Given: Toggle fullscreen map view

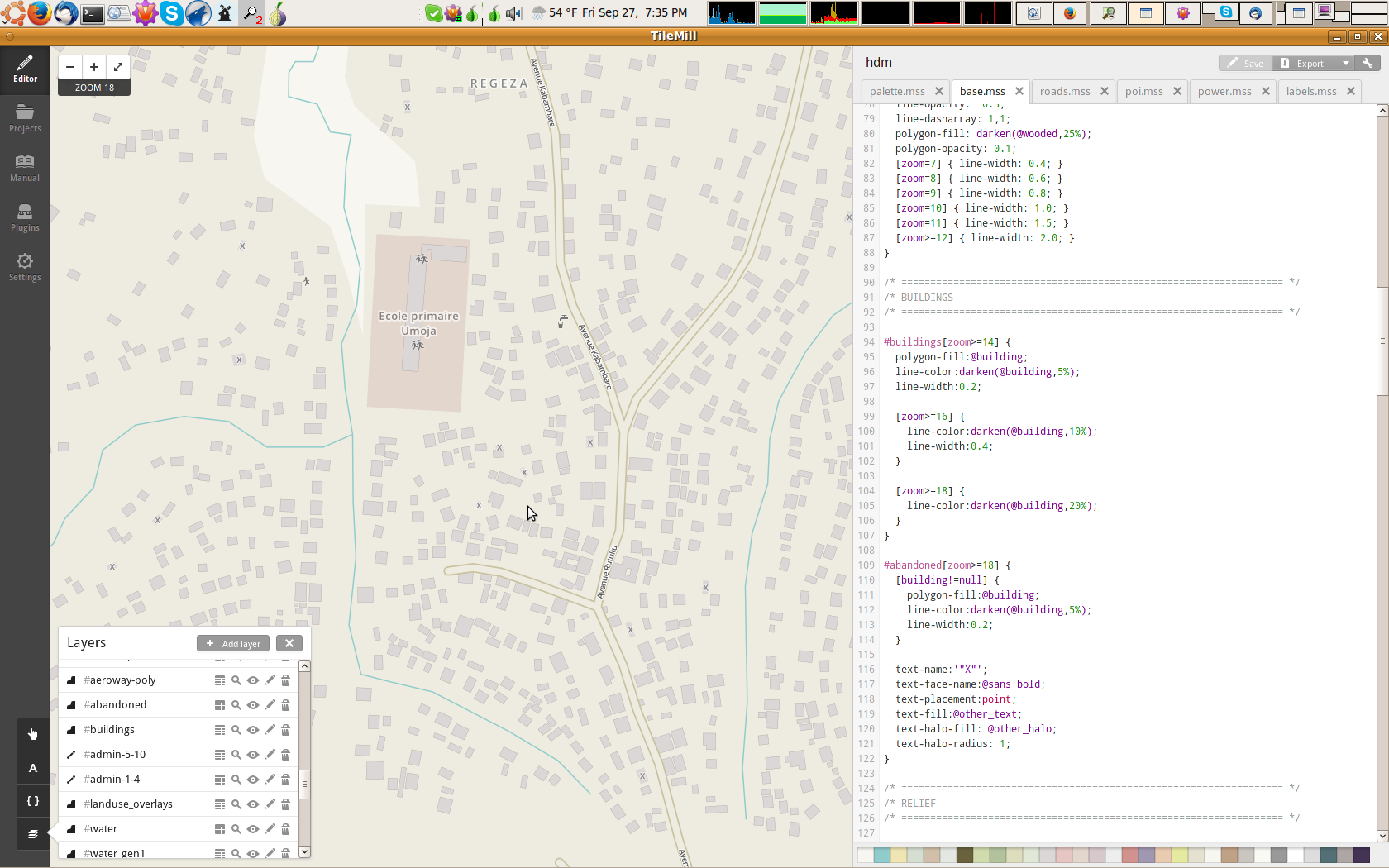Looking at the screenshot, I should (118, 67).
